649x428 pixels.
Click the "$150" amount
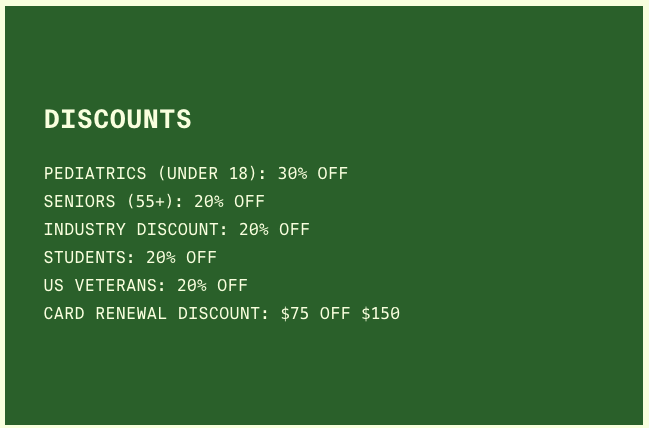380,313
